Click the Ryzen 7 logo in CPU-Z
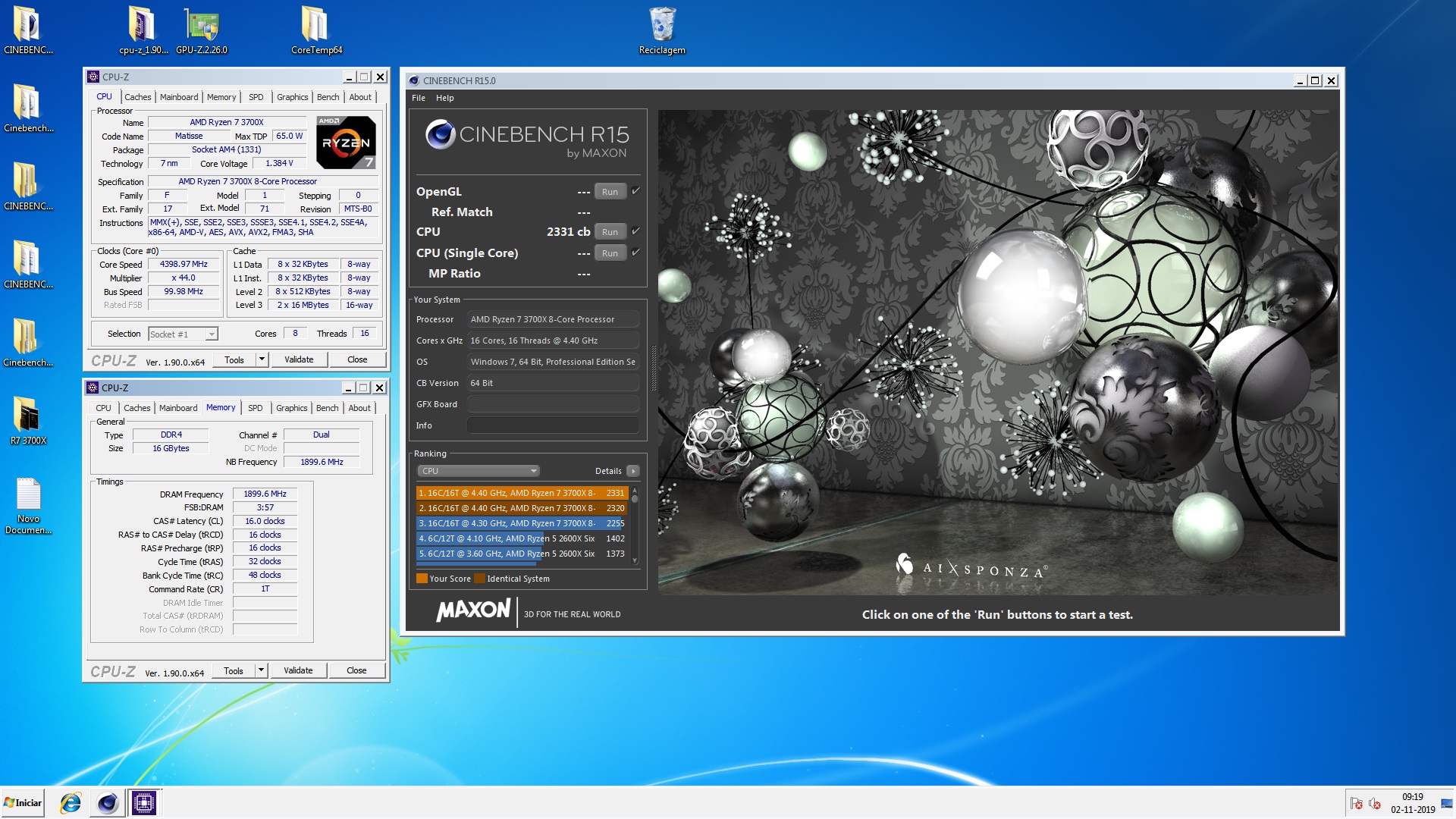1456x819 pixels. (x=346, y=143)
